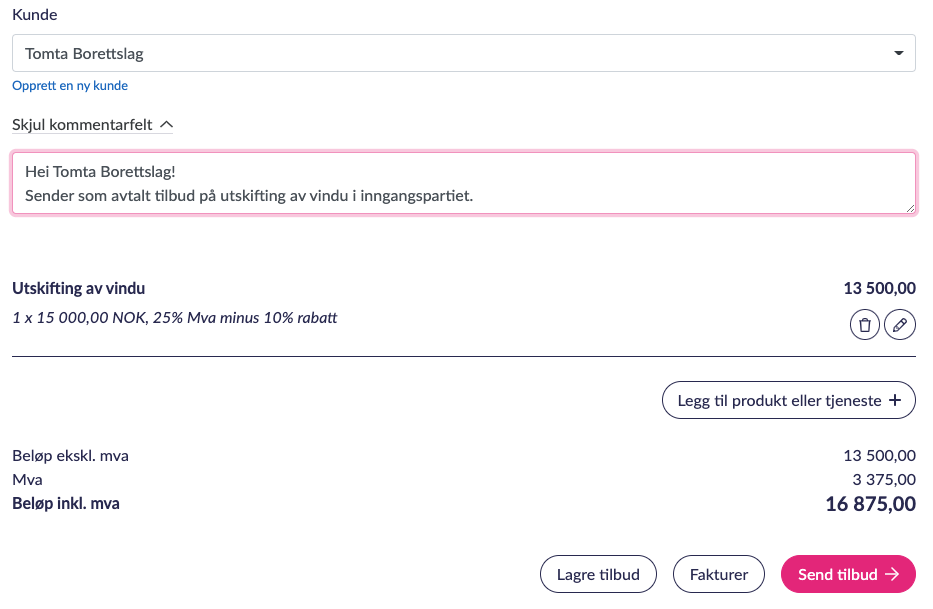The image size is (933, 609).
Task: Click the arrow icon on Send tilbud
Action: 893,575
